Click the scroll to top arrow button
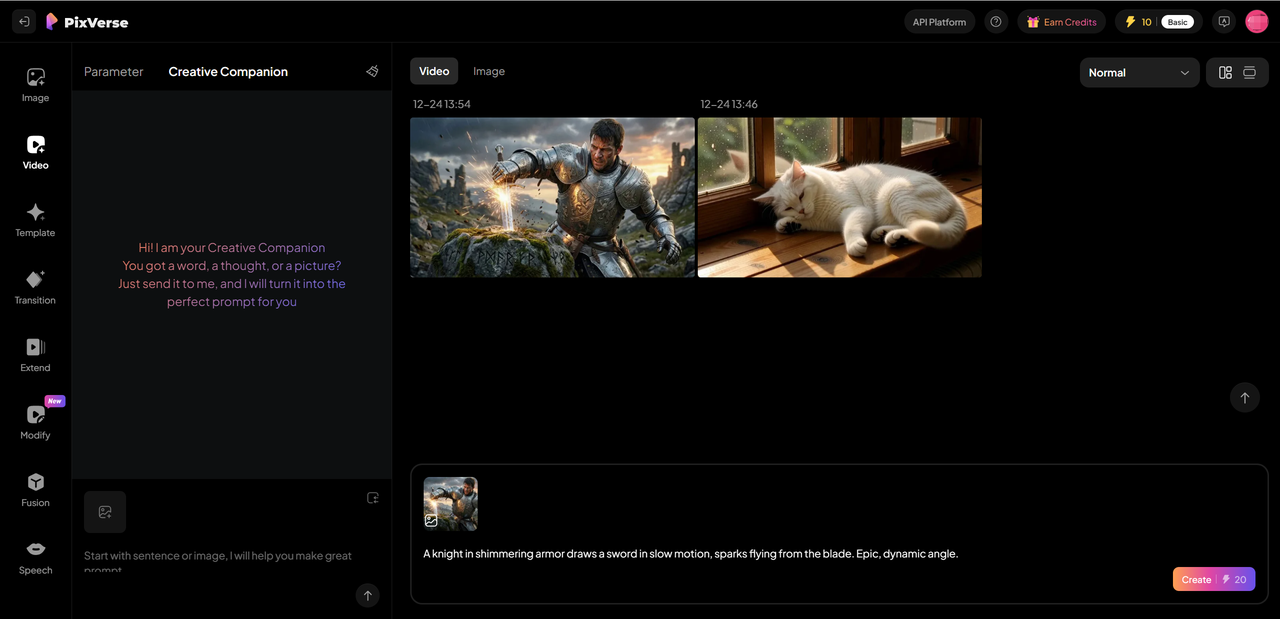This screenshot has height=619, width=1280. (x=1244, y=398)
